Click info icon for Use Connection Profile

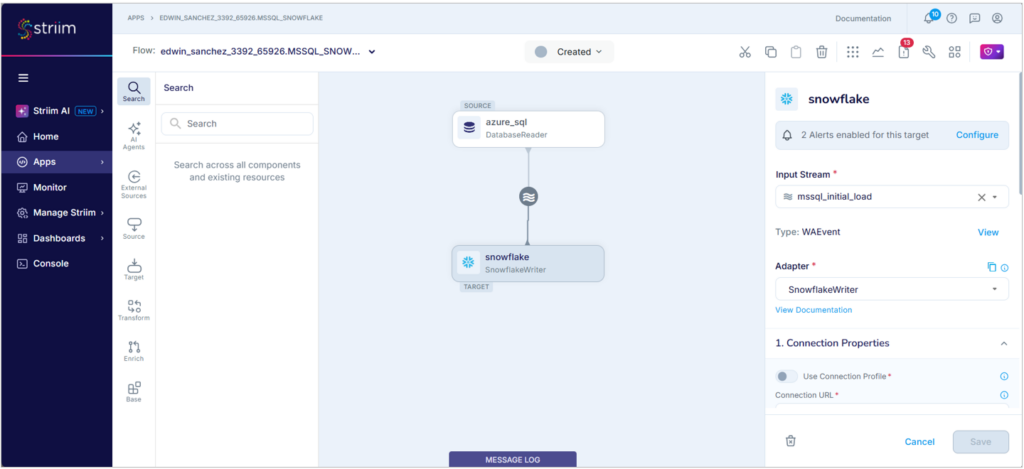[x=1004, y=376]
